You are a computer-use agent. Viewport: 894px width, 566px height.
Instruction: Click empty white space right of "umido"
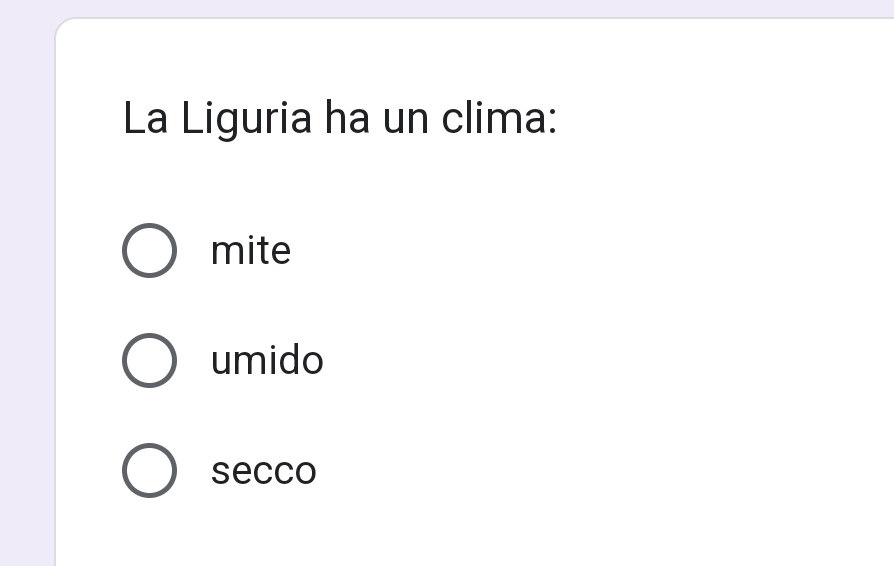600,360
